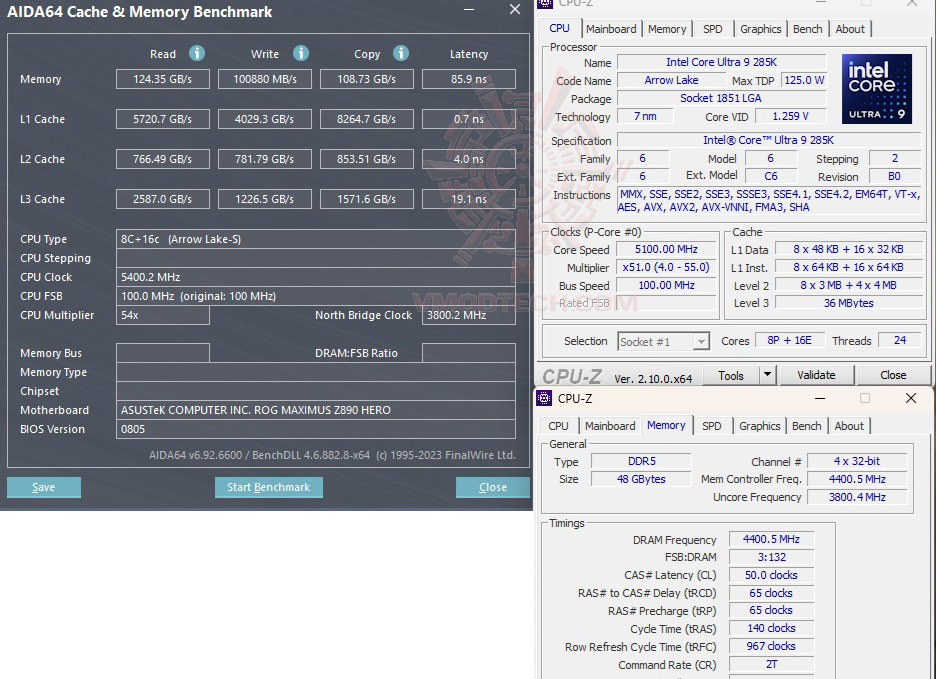
Task: Minimize the lower CPU-Z window
Action: 820,398
